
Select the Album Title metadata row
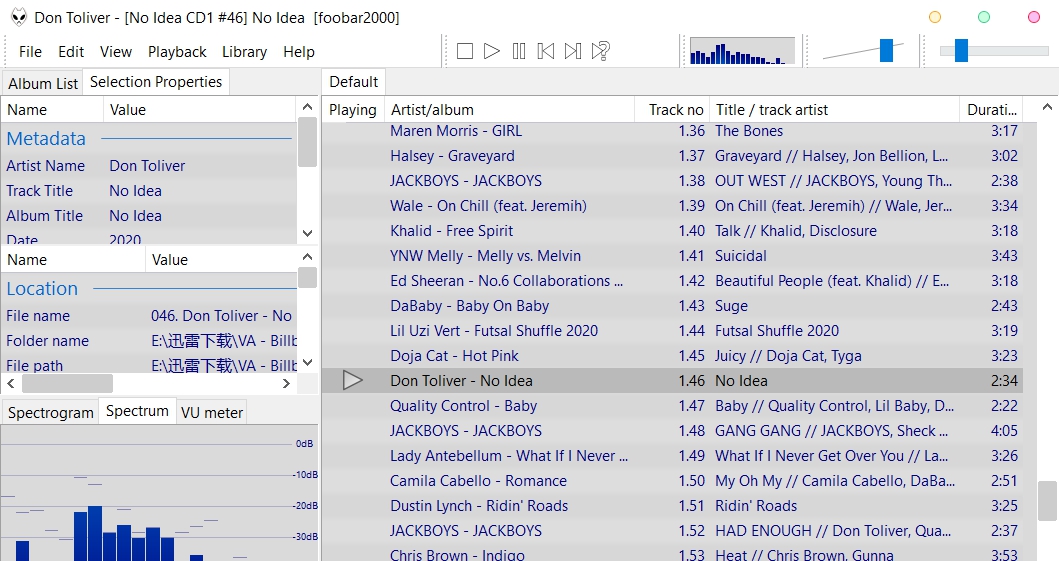(x=149, y=216)
